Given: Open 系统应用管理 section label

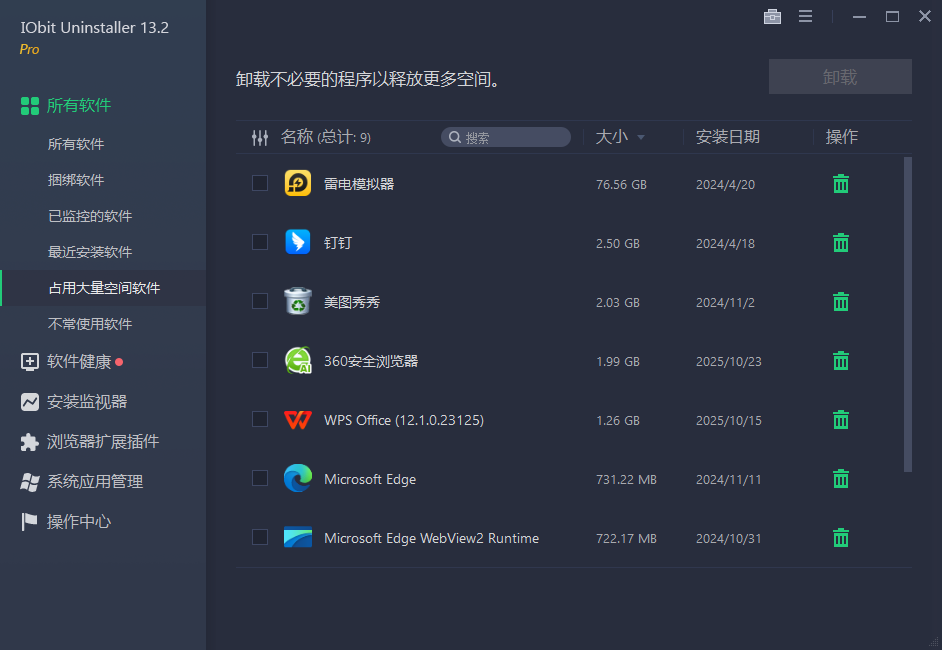Looking at the screenshot, I should [95, 482].
